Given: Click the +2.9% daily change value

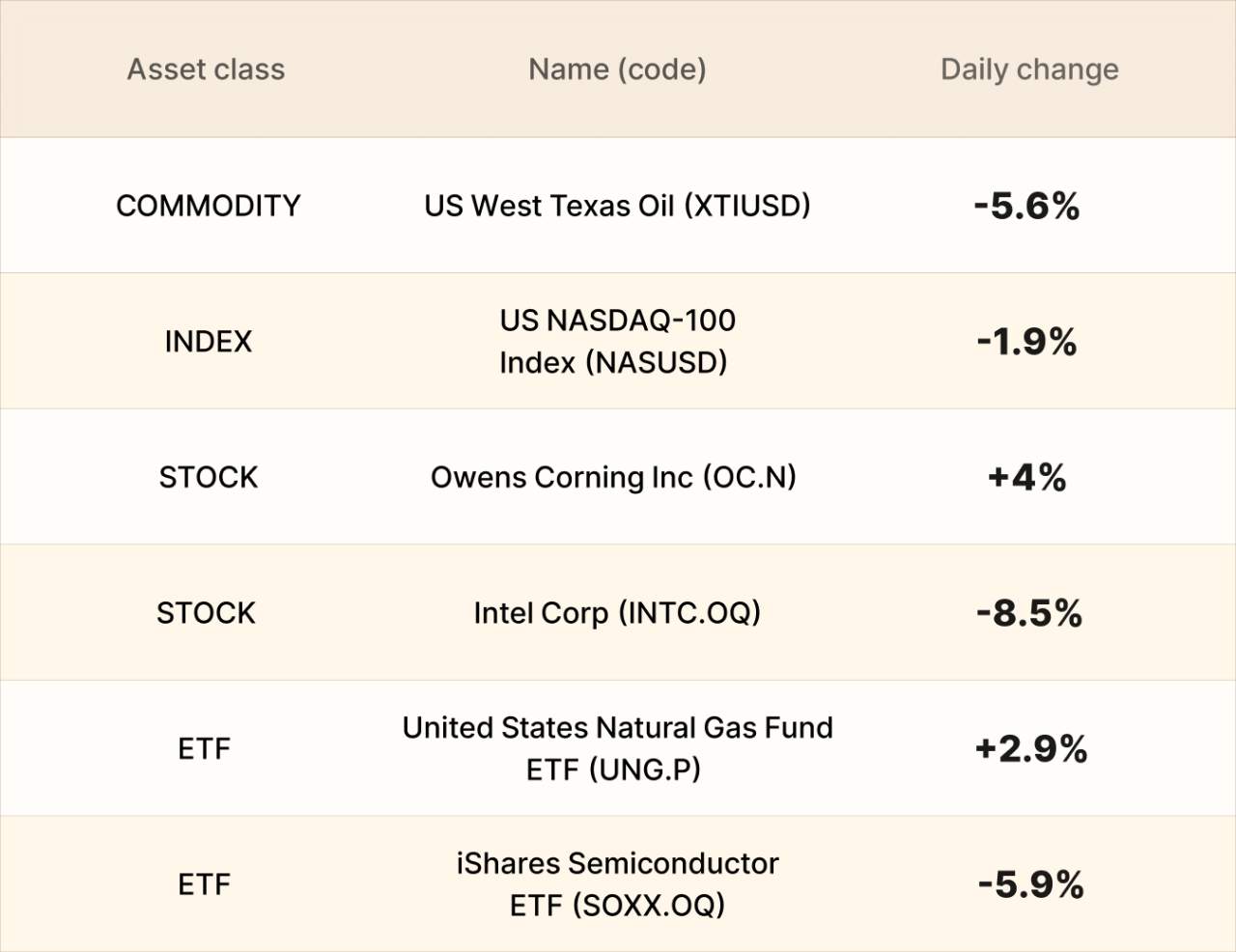Looking at the screenshot, I should point(1030,749).
